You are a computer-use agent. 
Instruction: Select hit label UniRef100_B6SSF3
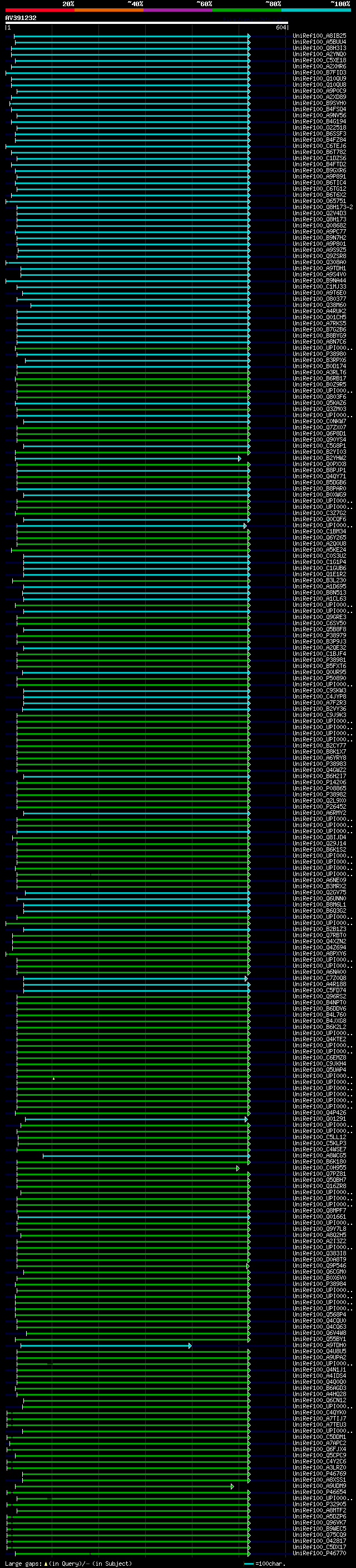tap(319, 134)
